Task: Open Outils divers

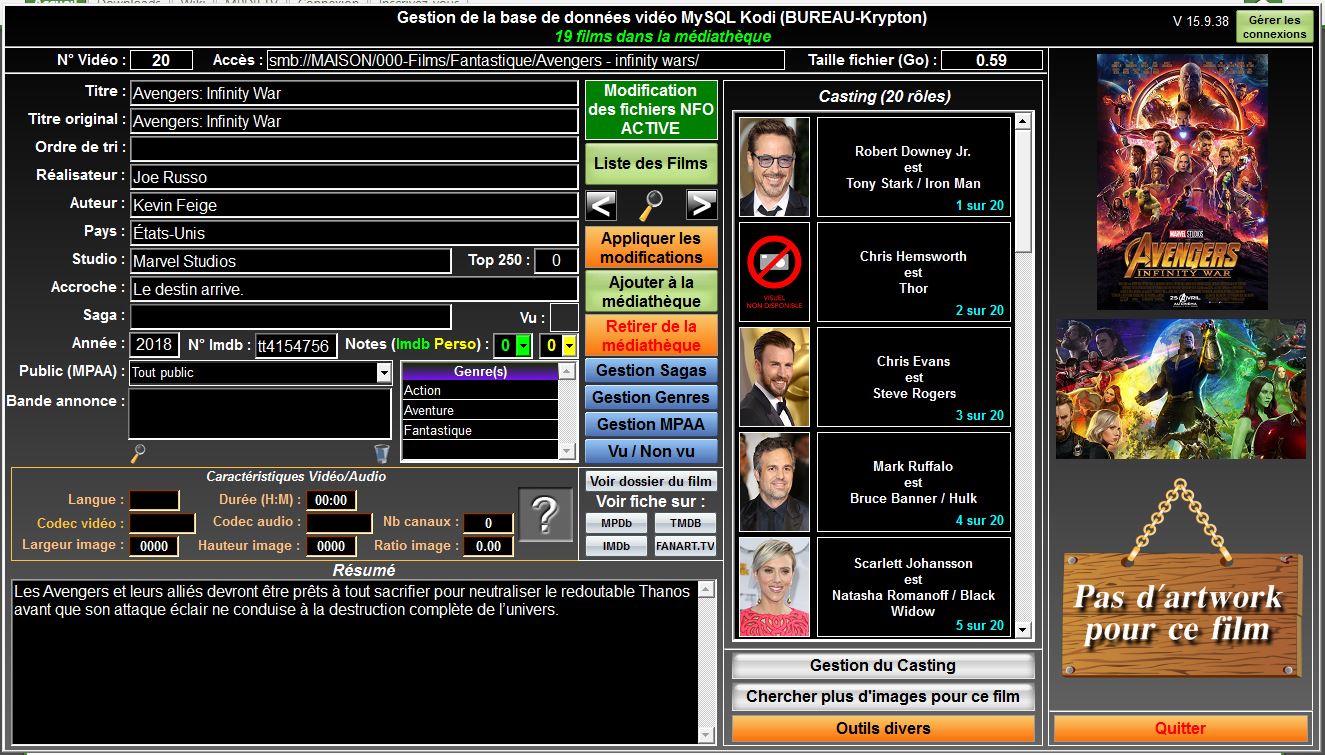Action: coord(883,728)
